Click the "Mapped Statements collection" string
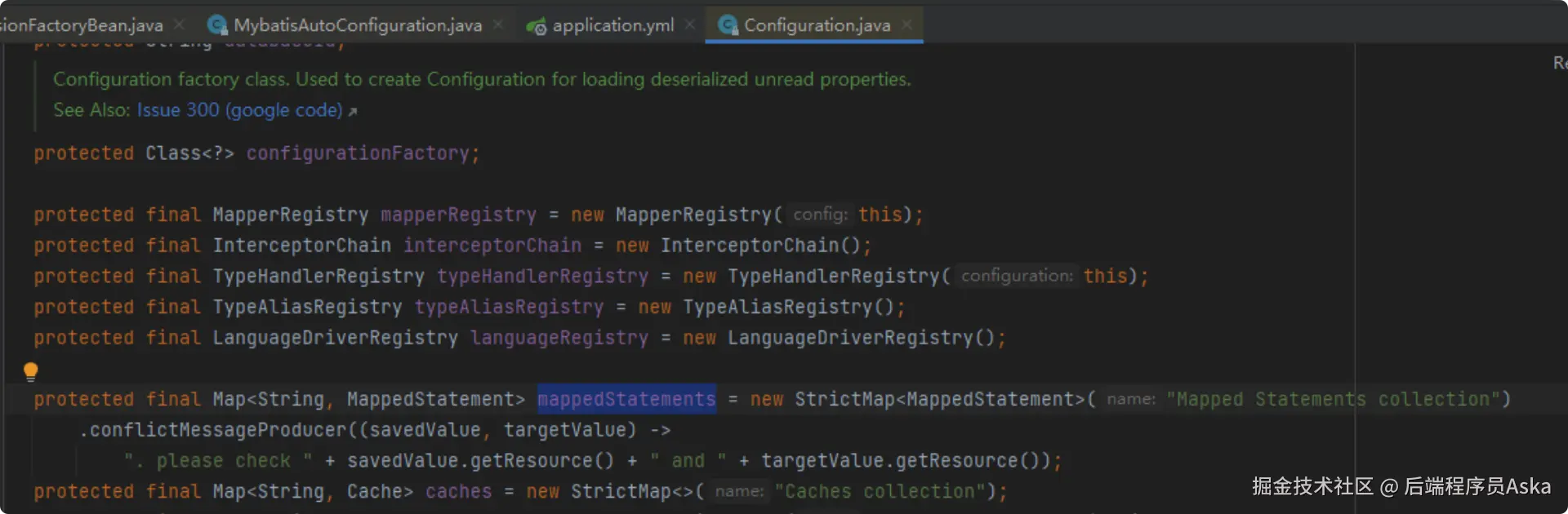The image size is (1568, 514). click(1334, 400)
